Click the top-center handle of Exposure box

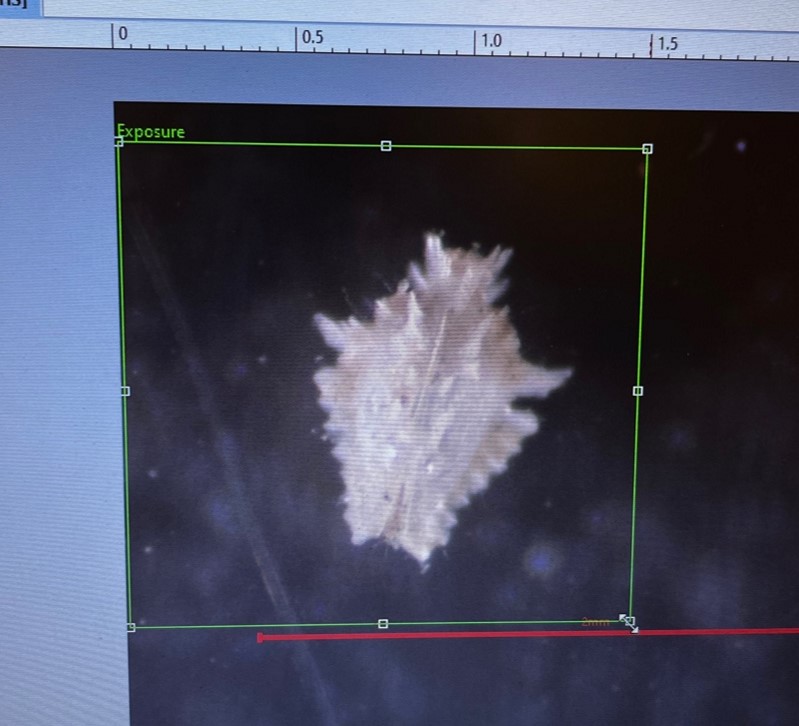[386, 146]
